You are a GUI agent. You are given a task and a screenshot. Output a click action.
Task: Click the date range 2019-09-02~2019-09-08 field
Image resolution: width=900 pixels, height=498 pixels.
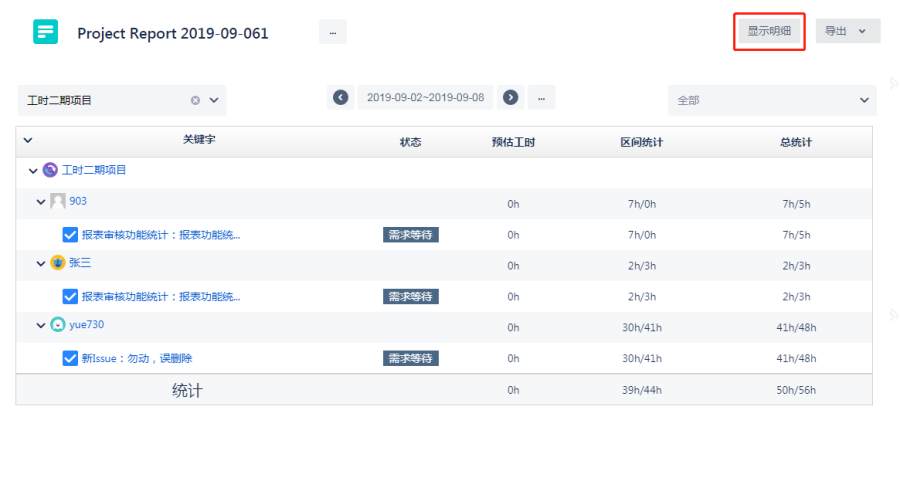pos(425,97)
